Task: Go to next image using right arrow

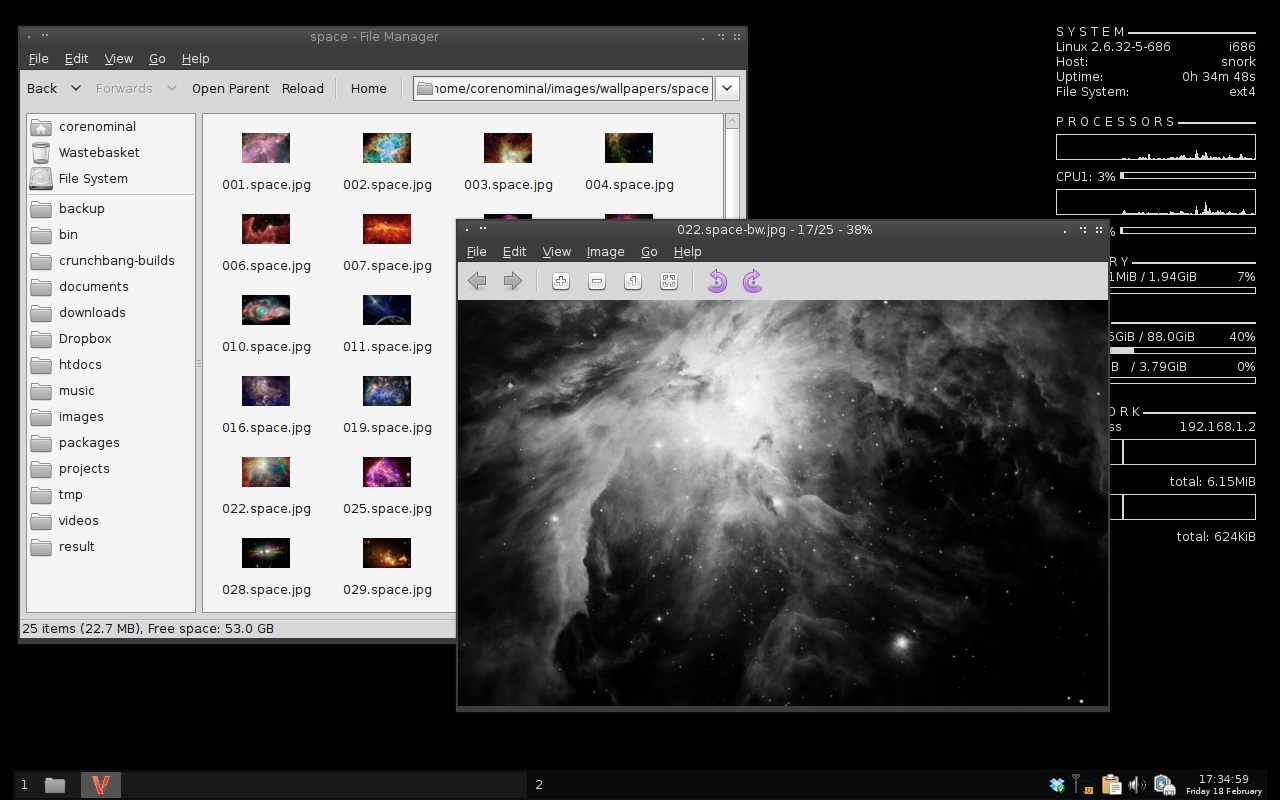Action: pos(513,282)
